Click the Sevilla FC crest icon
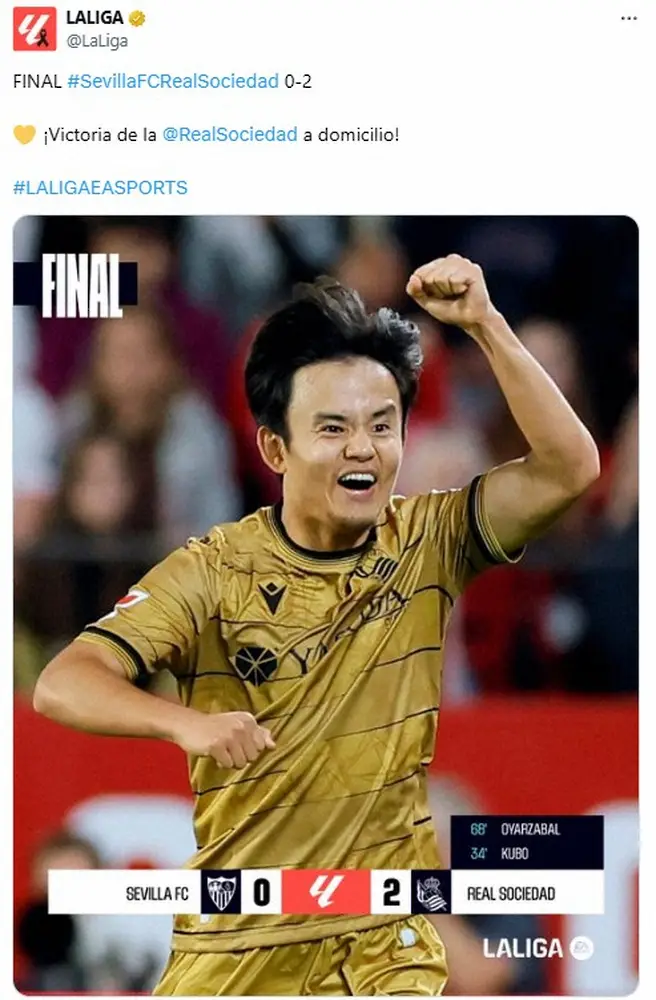 click(x=221, y=892)
